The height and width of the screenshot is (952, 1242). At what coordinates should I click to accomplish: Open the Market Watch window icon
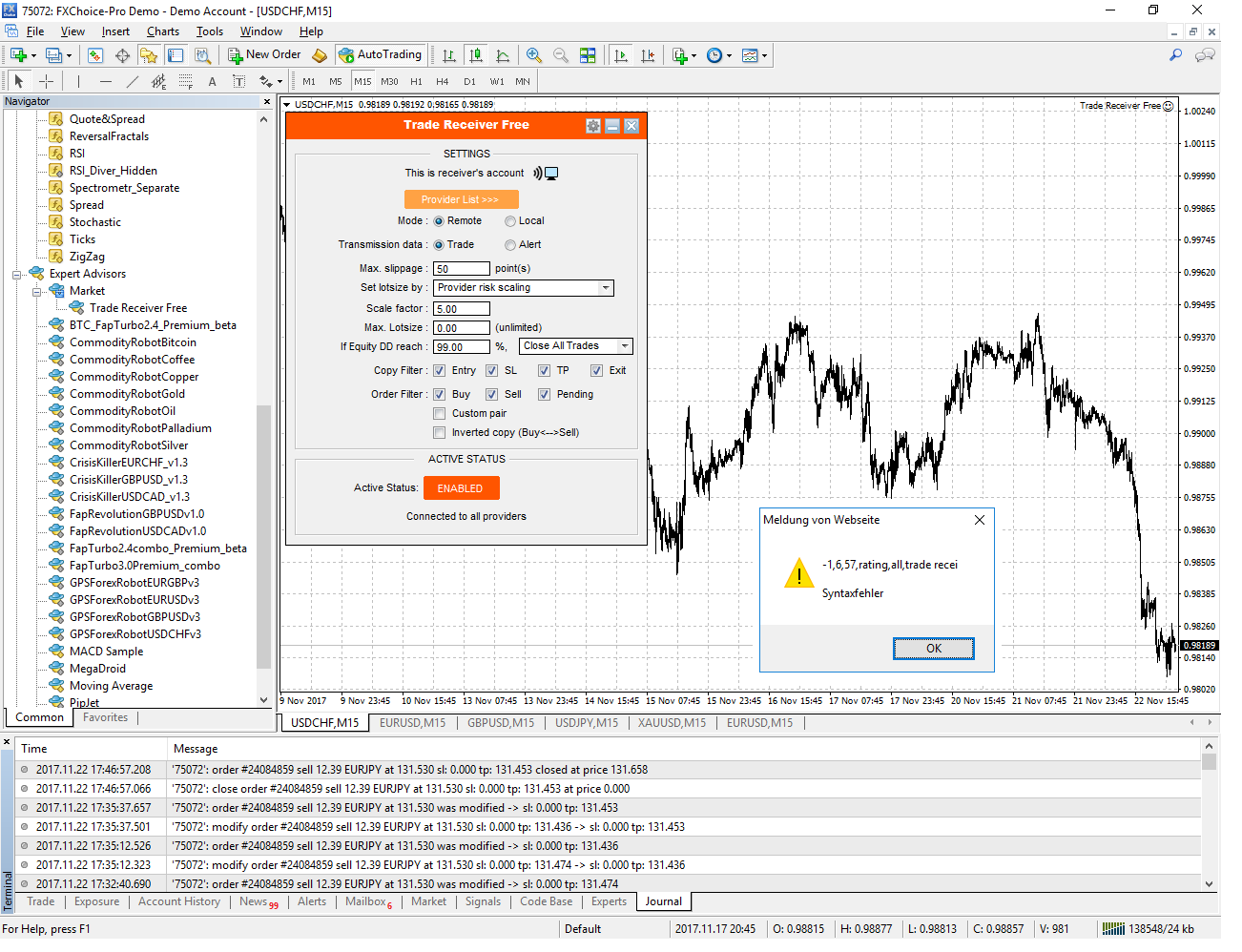pos(95,55)
